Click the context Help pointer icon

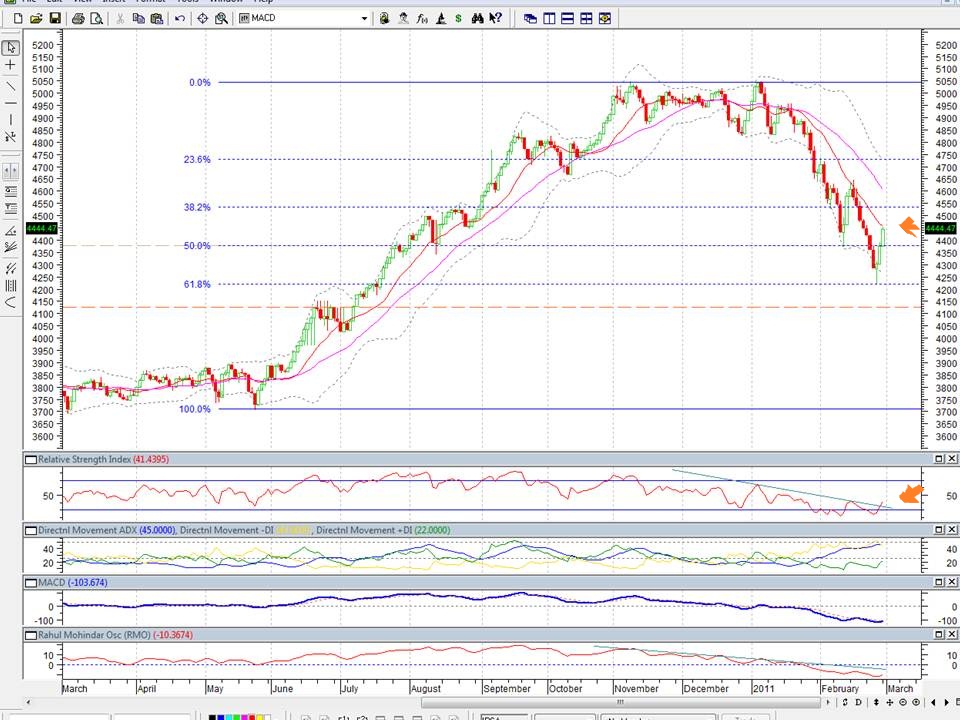pyautogui.click(x=495, y=18)
